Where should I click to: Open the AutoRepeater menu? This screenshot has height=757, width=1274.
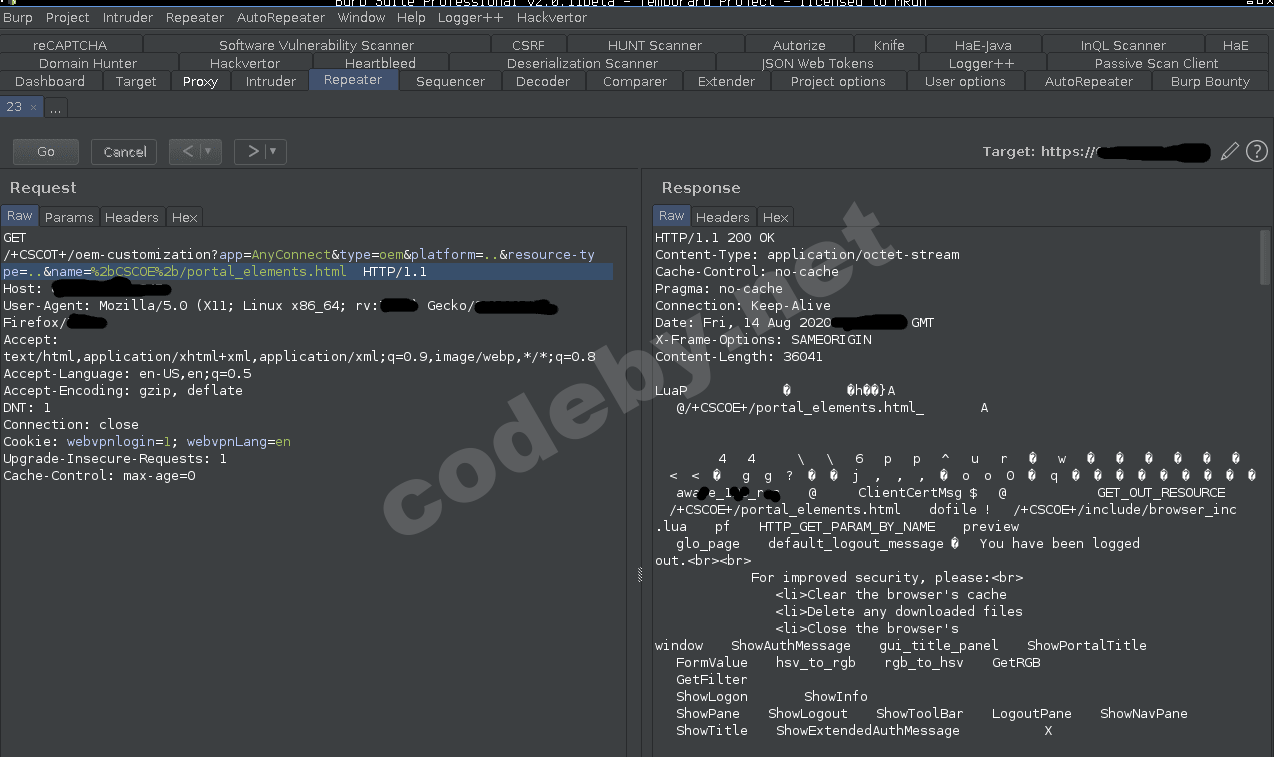pyautogui.click(x=281, y=17)
